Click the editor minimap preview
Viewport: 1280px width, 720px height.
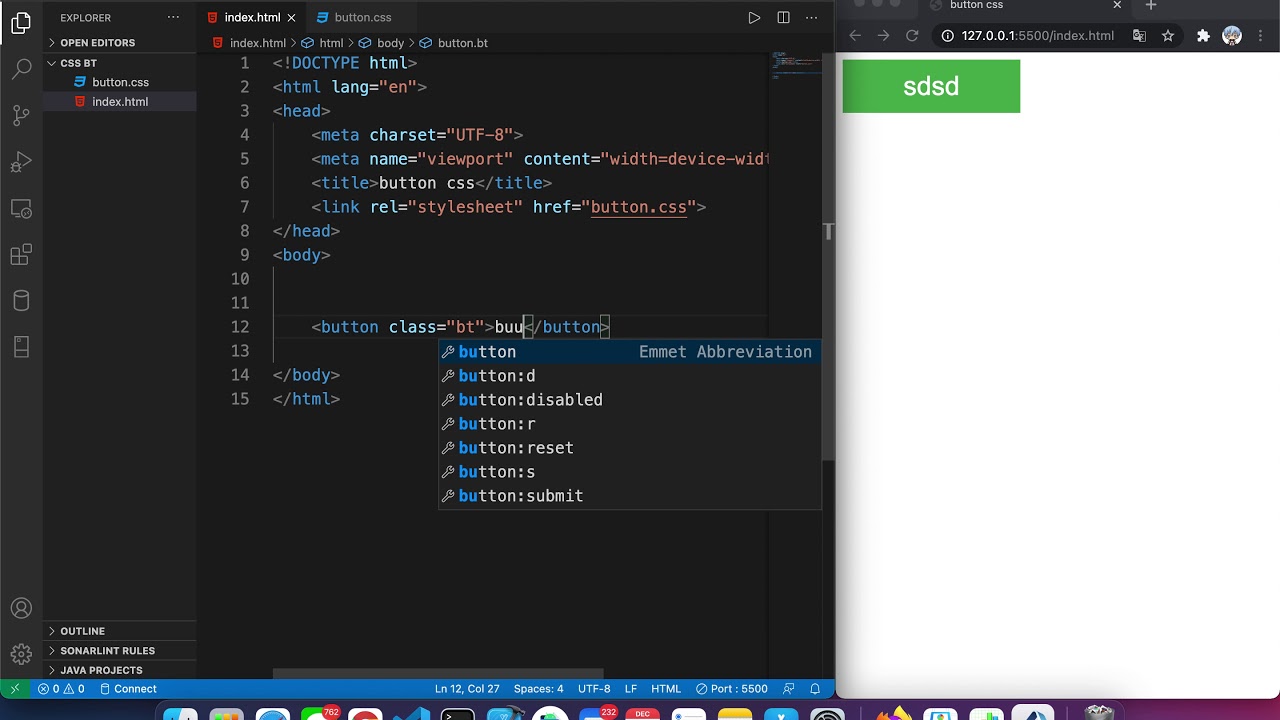[795, 64]
